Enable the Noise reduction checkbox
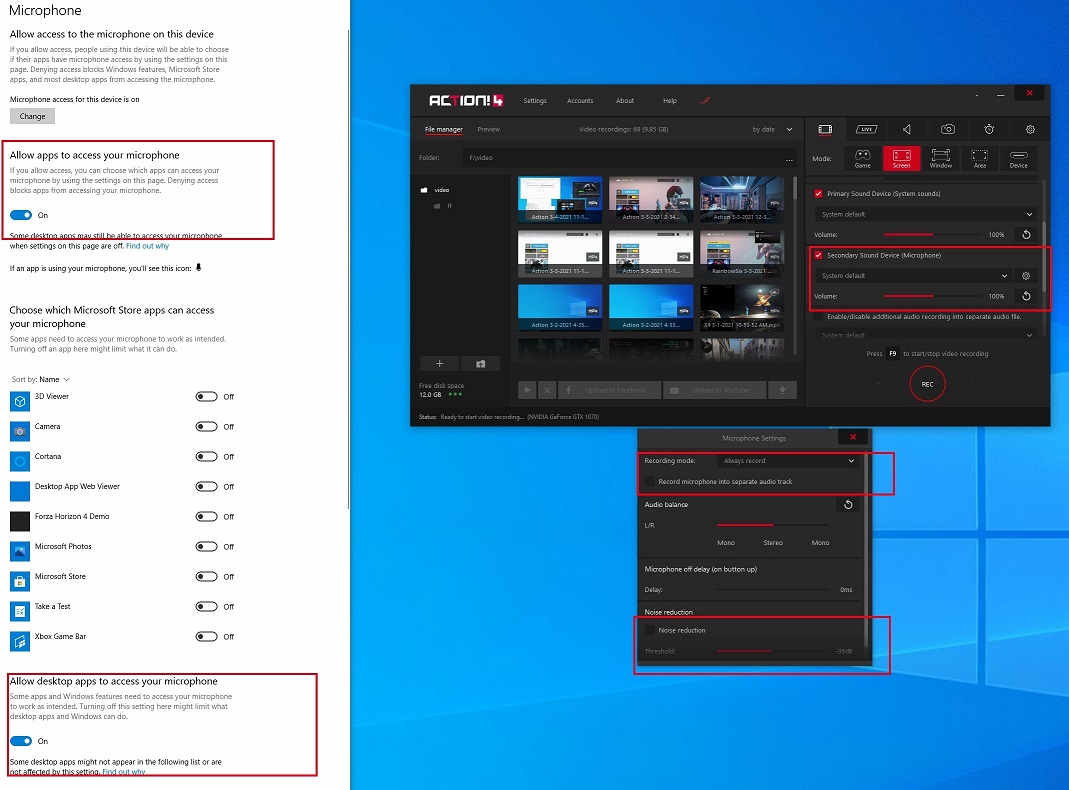 pos(650,630)
